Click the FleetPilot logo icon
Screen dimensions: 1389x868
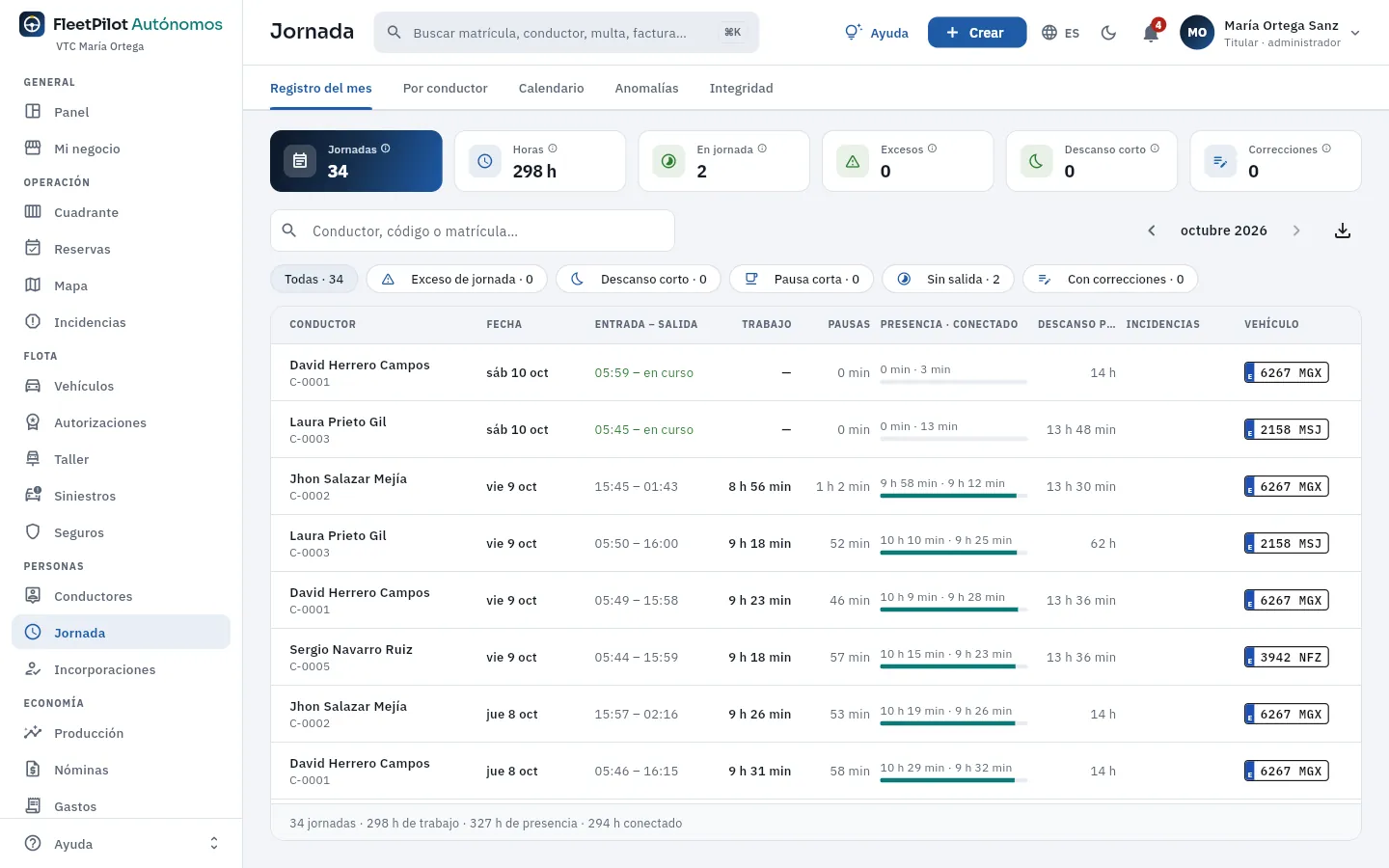[x=32, y=24]
